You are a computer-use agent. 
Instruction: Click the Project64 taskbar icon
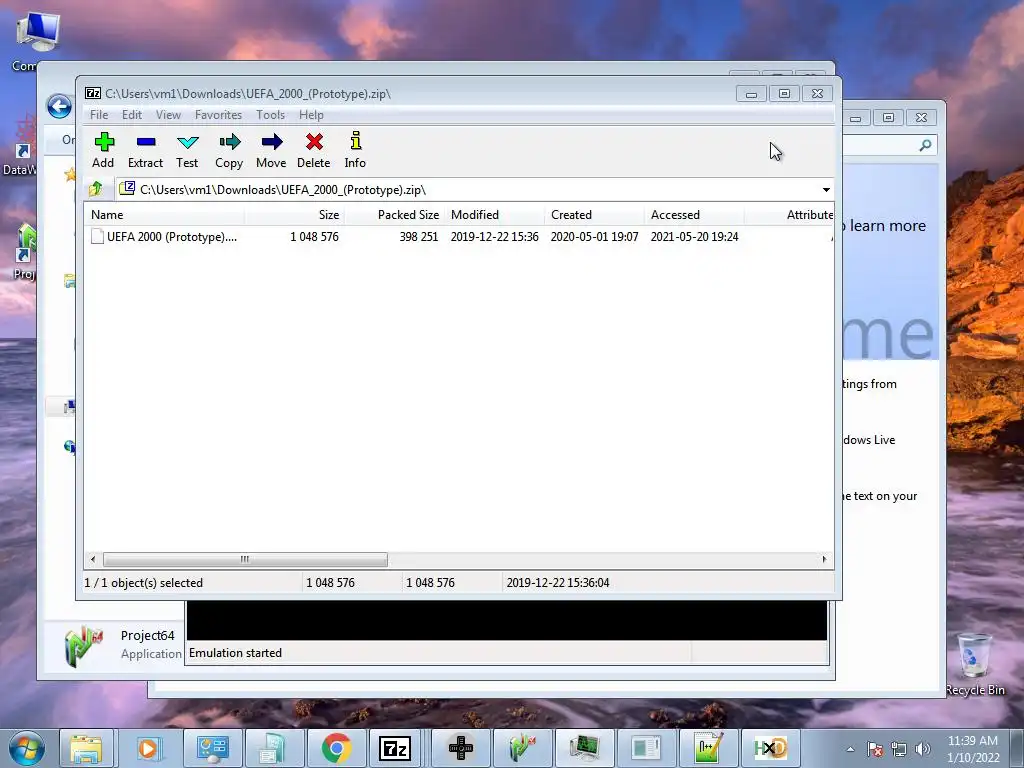(522, 748)
